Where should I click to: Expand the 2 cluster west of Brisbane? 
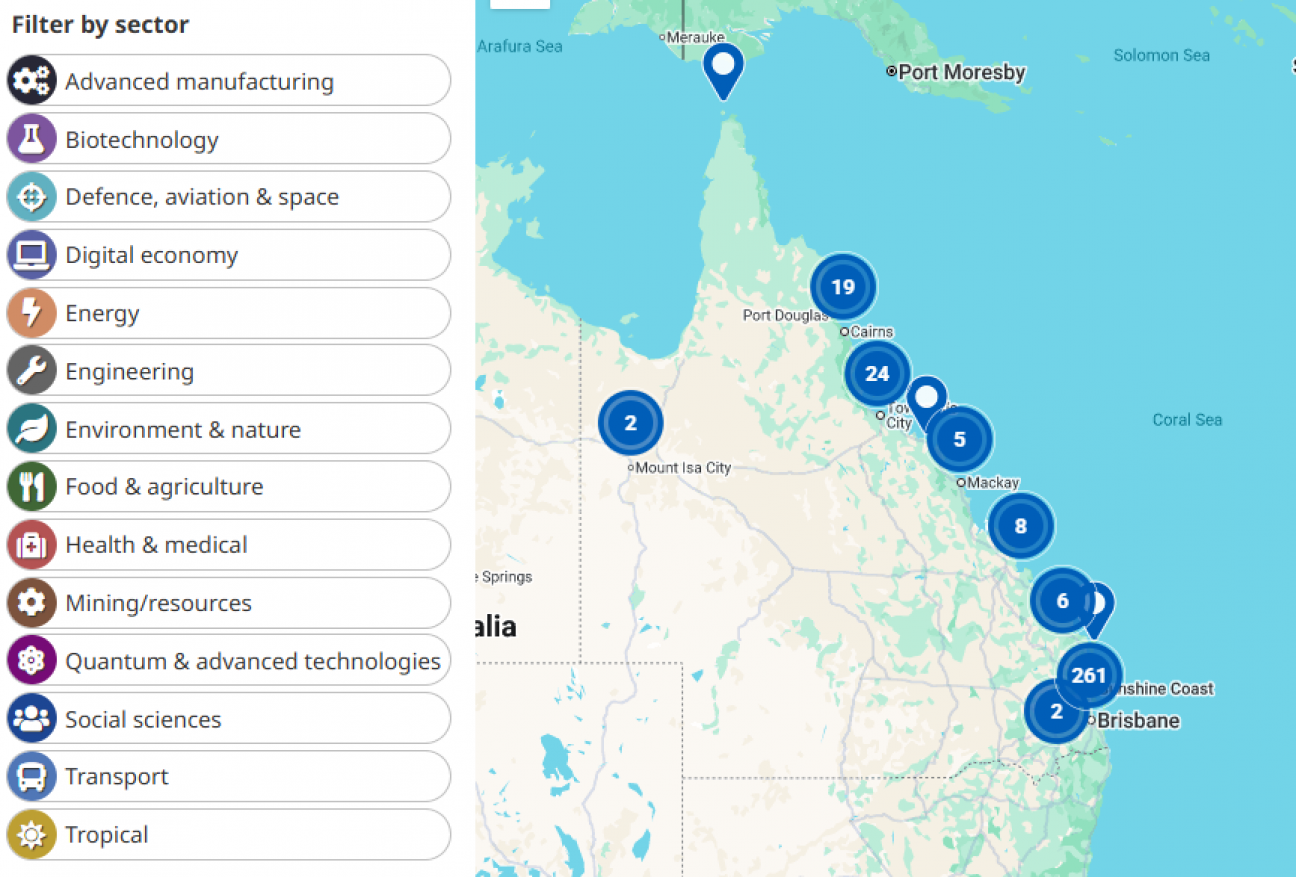[1056, 712]
